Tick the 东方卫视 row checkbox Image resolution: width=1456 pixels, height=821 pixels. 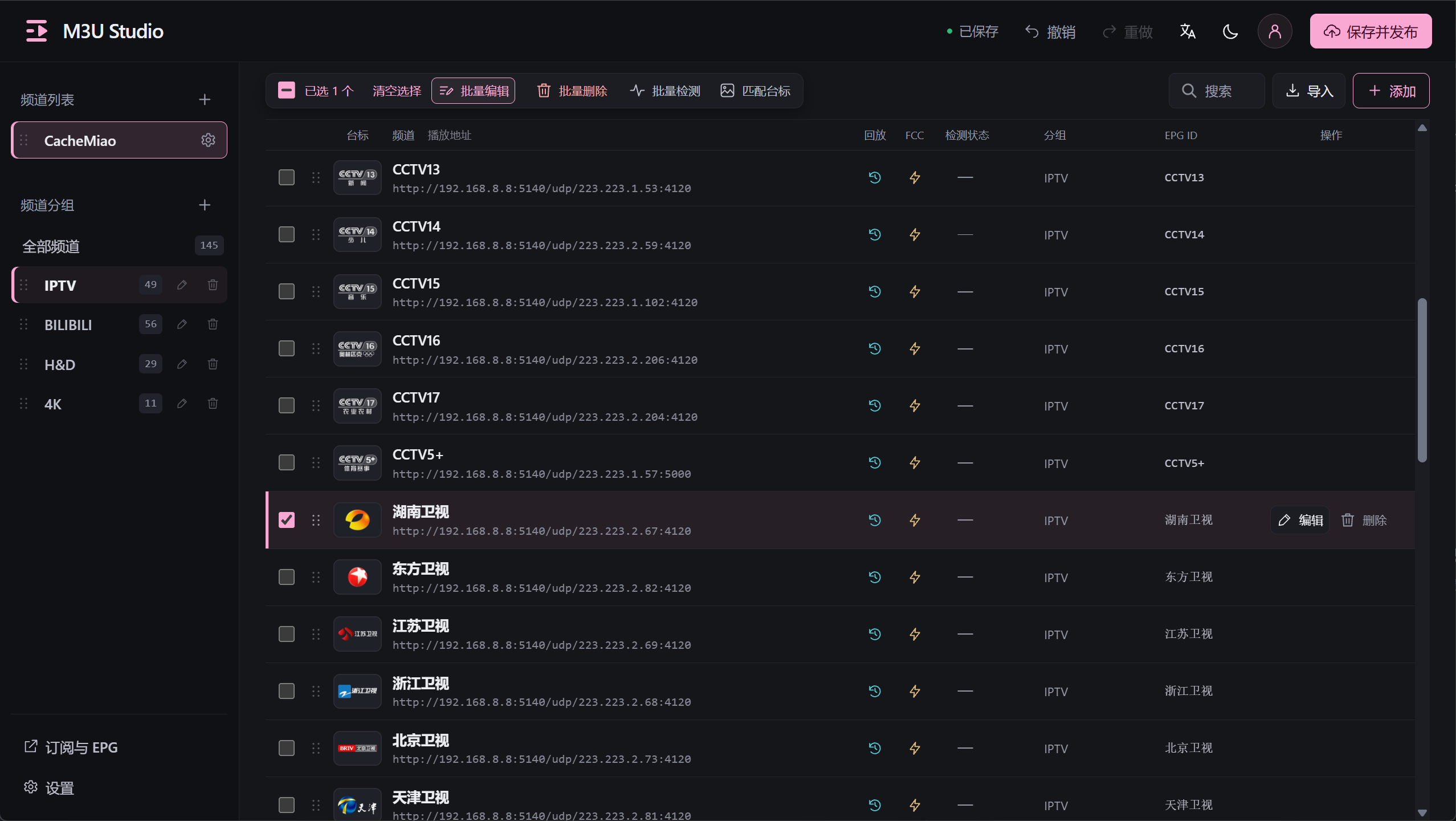(287, 578)
